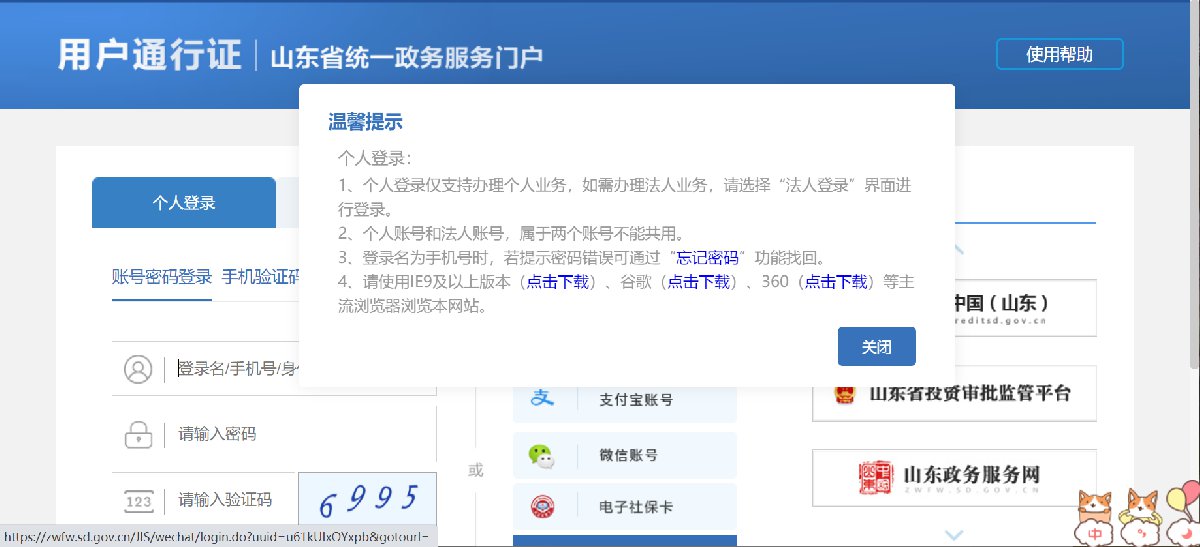Click the 谷歌 browser 点击下载 link
The width and height of the screenshot is (1200, 547).
(x=699, y=282)
